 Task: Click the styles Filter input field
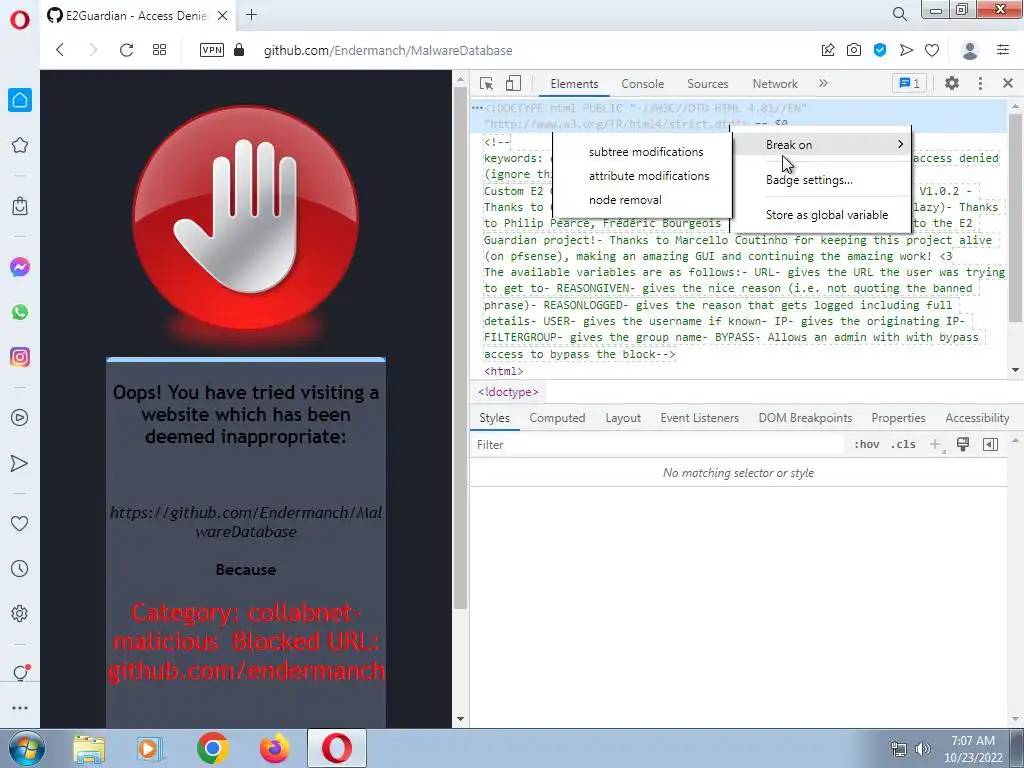coord(658,445)
